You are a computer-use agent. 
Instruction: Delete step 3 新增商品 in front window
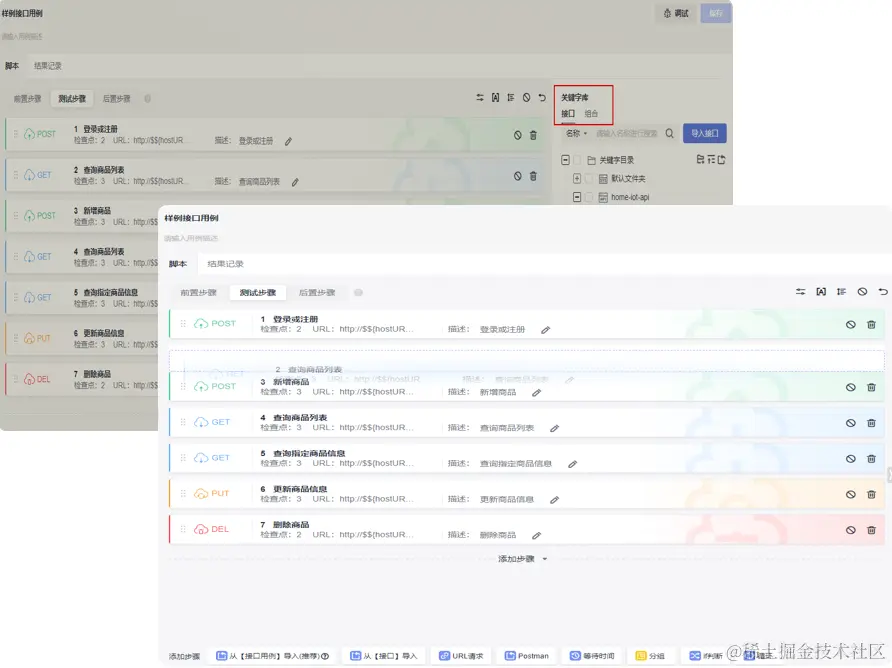click(x=871, y=387)
